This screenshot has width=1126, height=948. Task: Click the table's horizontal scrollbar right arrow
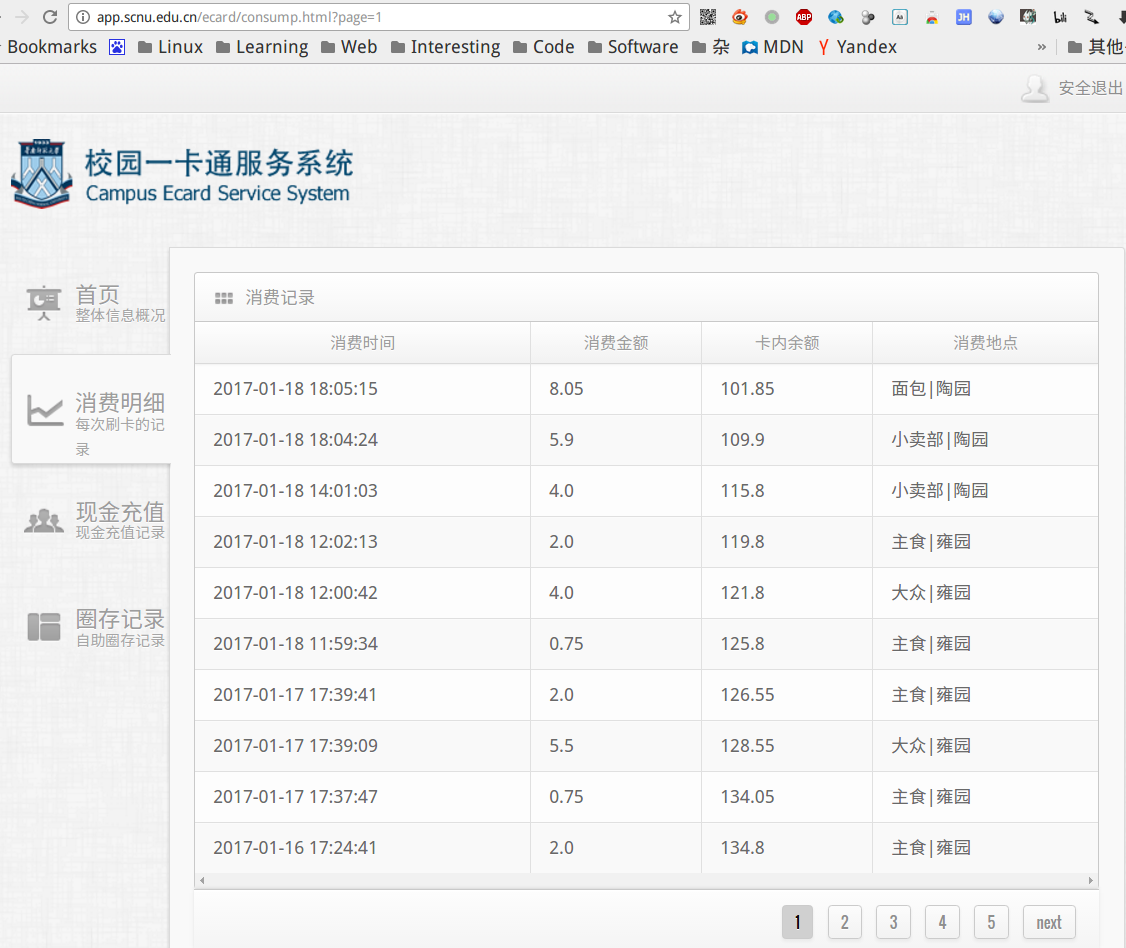(1091, 881)
